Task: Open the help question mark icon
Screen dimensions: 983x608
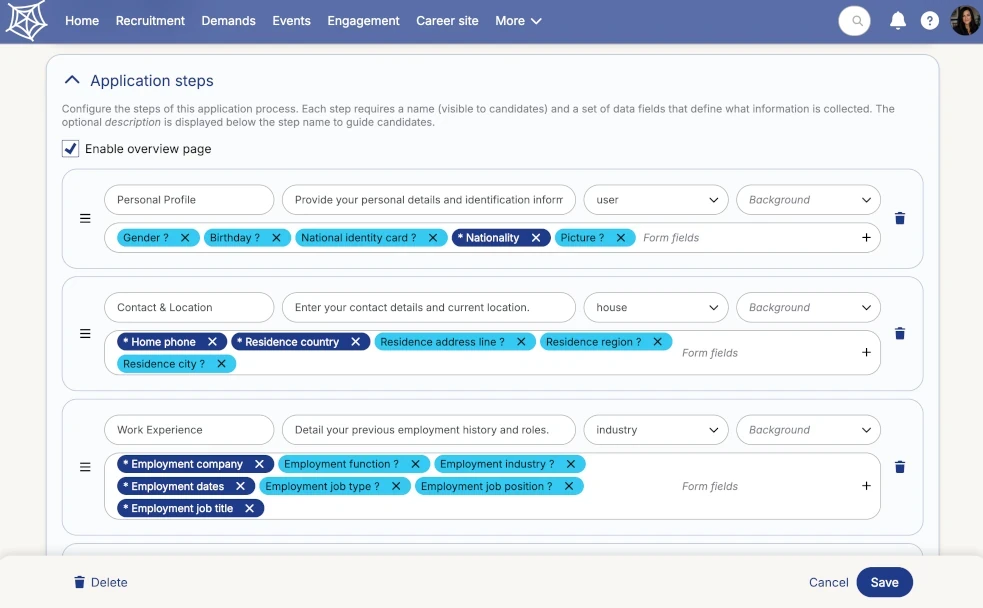Action: coord(929,21)
